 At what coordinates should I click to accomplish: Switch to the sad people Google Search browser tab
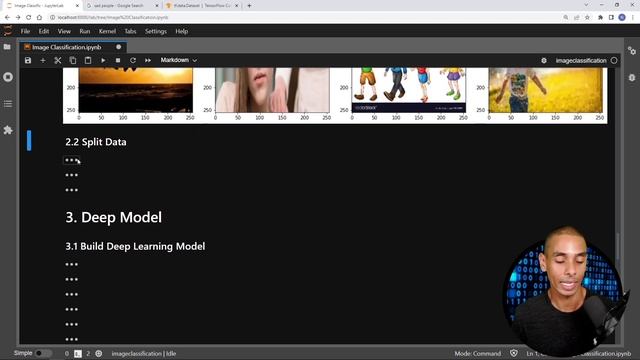(122, 6)
